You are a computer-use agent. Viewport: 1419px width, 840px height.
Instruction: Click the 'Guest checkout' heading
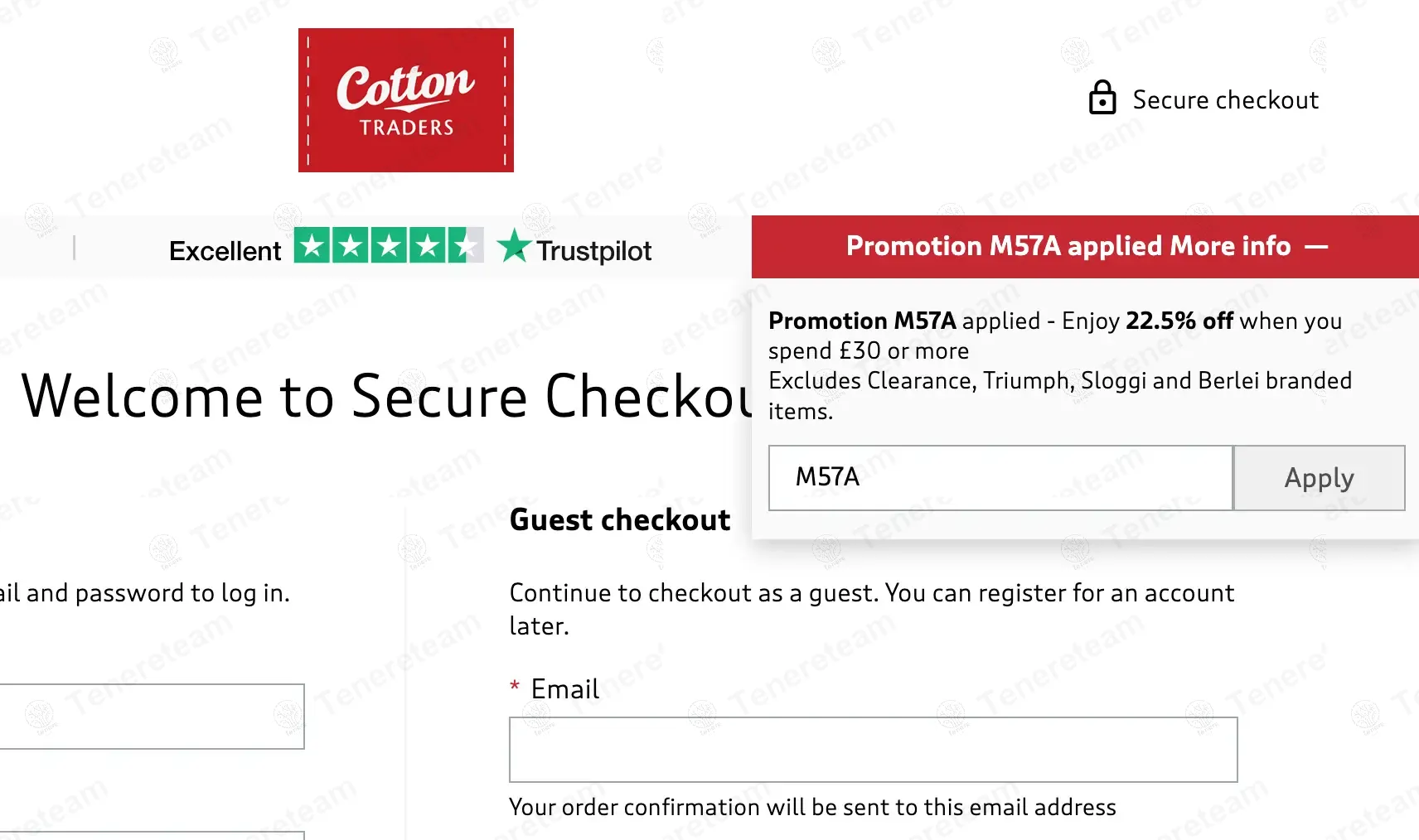pos(620,520)
